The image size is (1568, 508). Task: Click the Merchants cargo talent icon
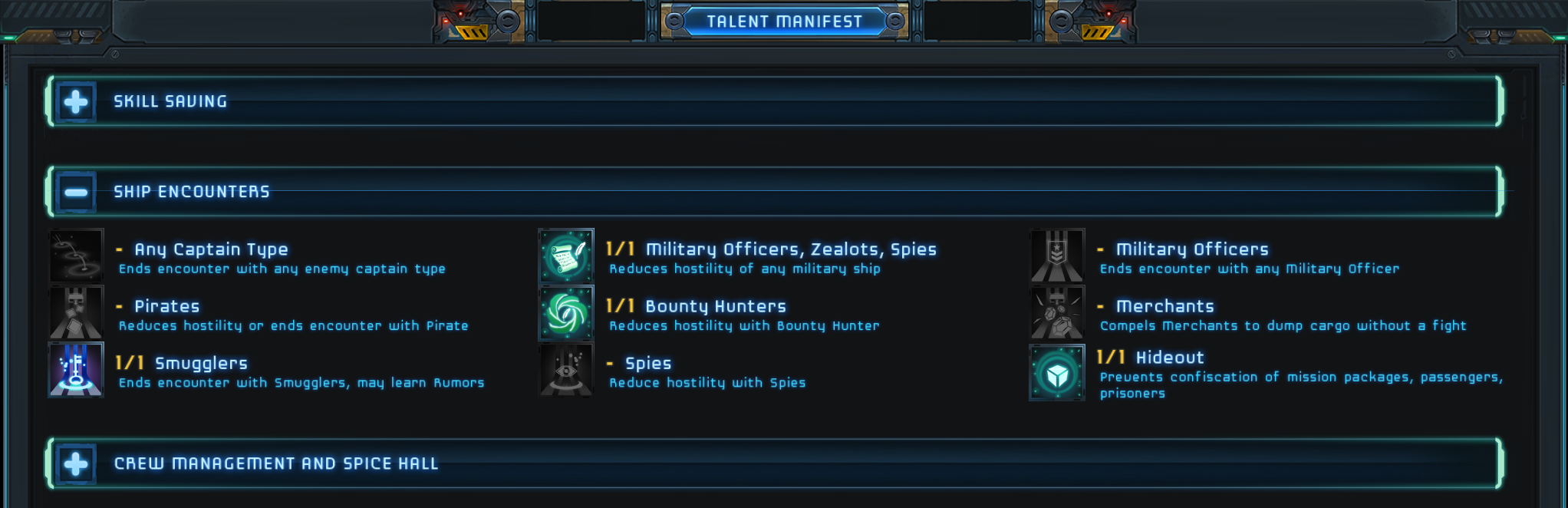[x=1057, y=312]
